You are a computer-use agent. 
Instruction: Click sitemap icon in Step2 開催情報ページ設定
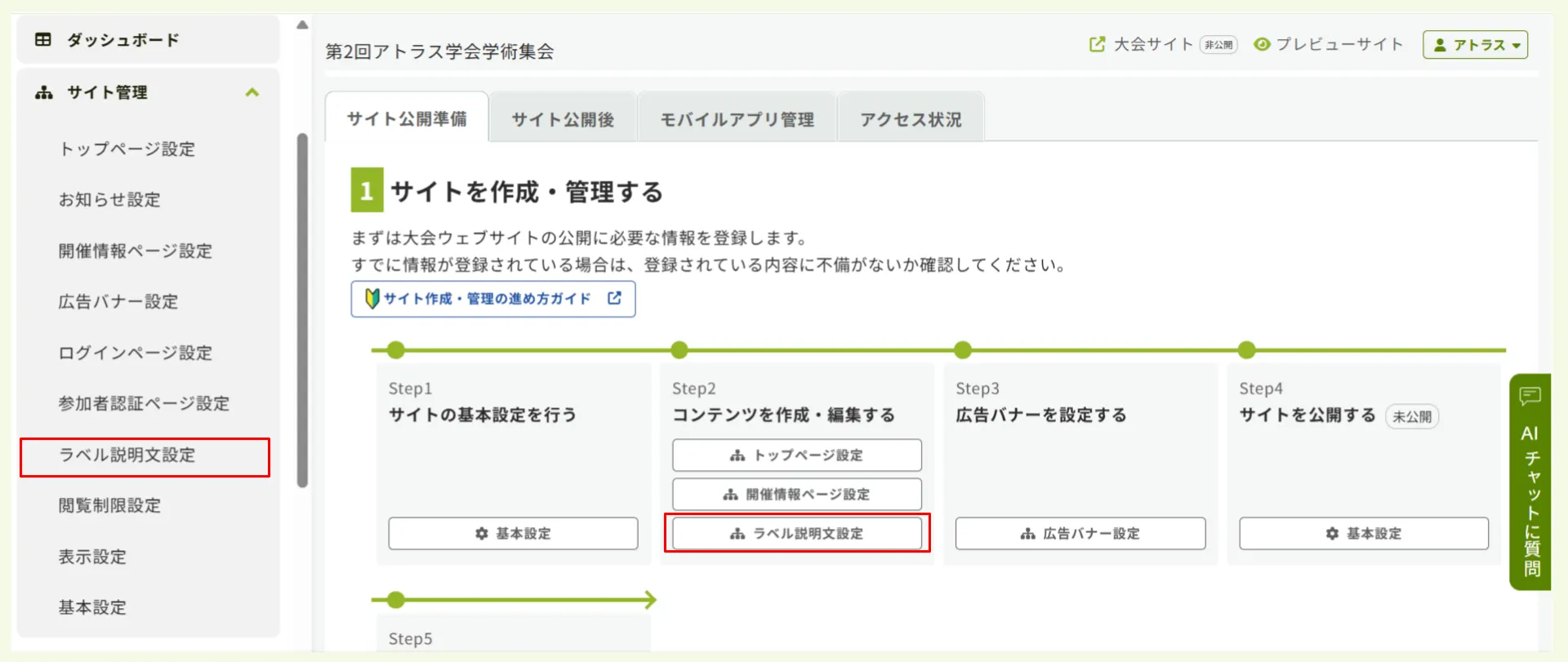731,495
